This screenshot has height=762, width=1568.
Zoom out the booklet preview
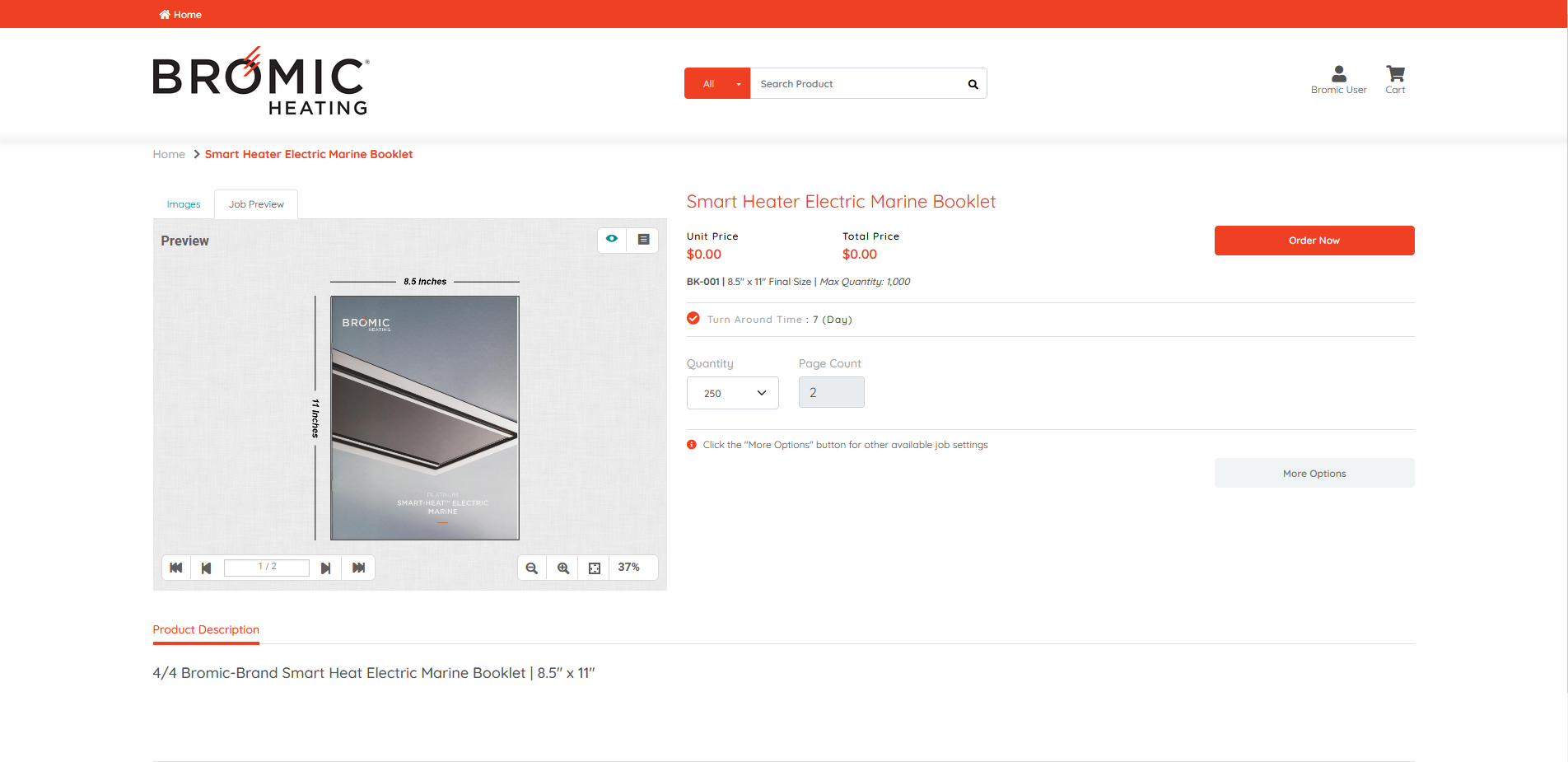[532, 568]
